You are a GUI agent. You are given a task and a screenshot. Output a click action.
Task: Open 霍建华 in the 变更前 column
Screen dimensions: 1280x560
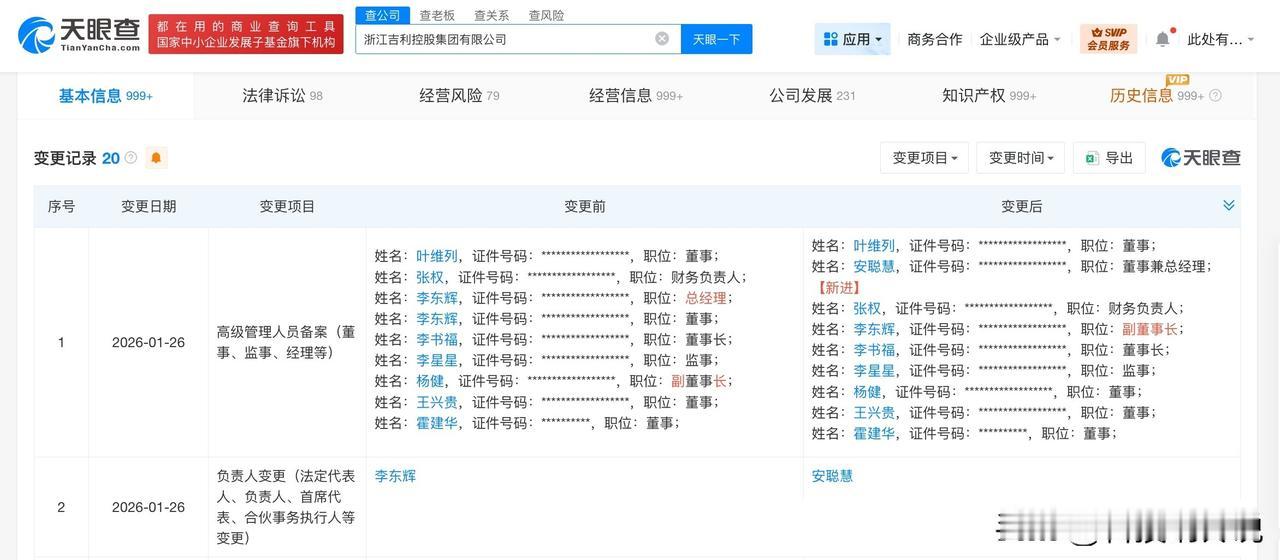tap(437, 423)
